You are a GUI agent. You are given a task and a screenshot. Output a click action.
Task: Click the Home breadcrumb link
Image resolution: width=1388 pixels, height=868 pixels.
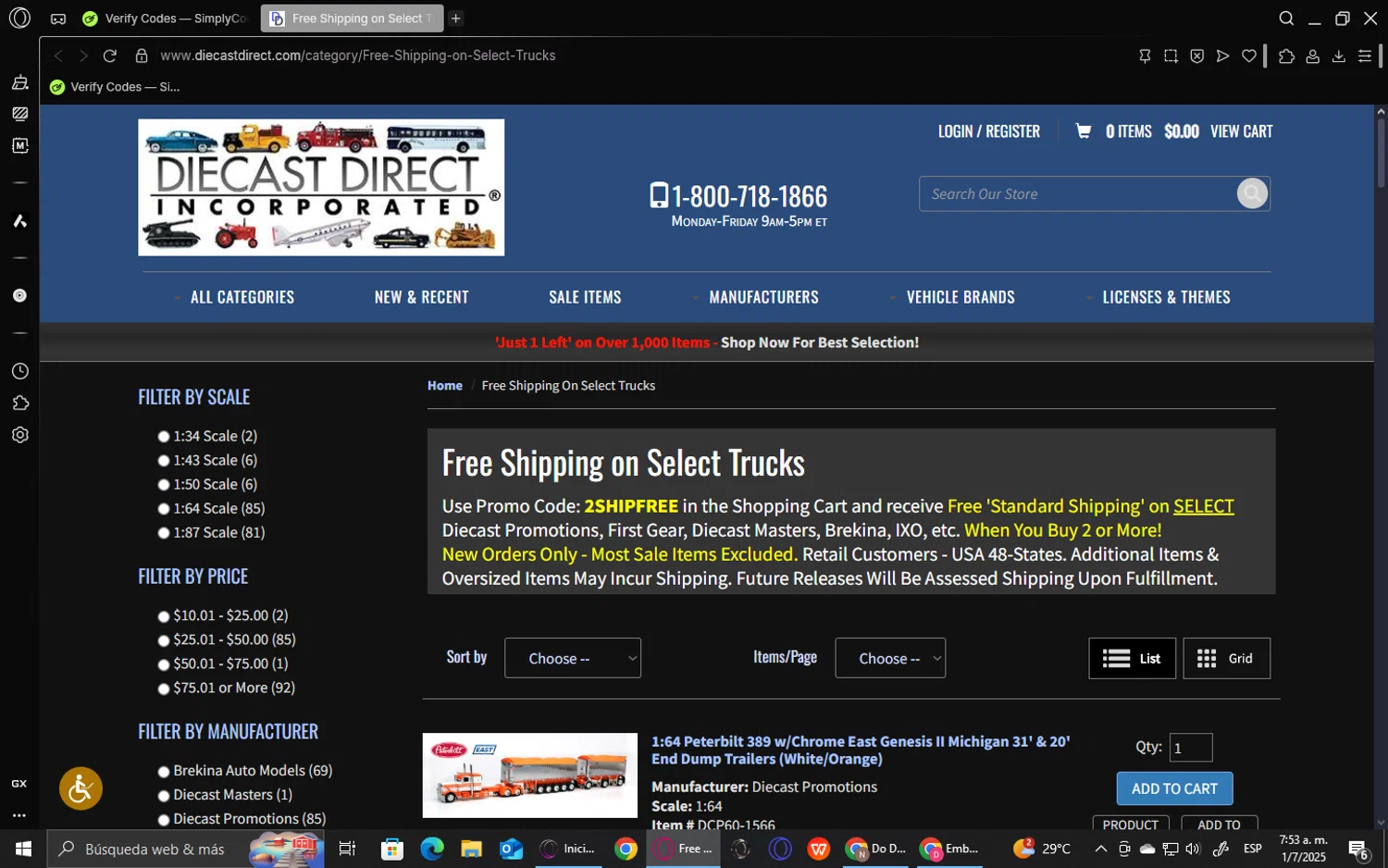coord(444,386)
